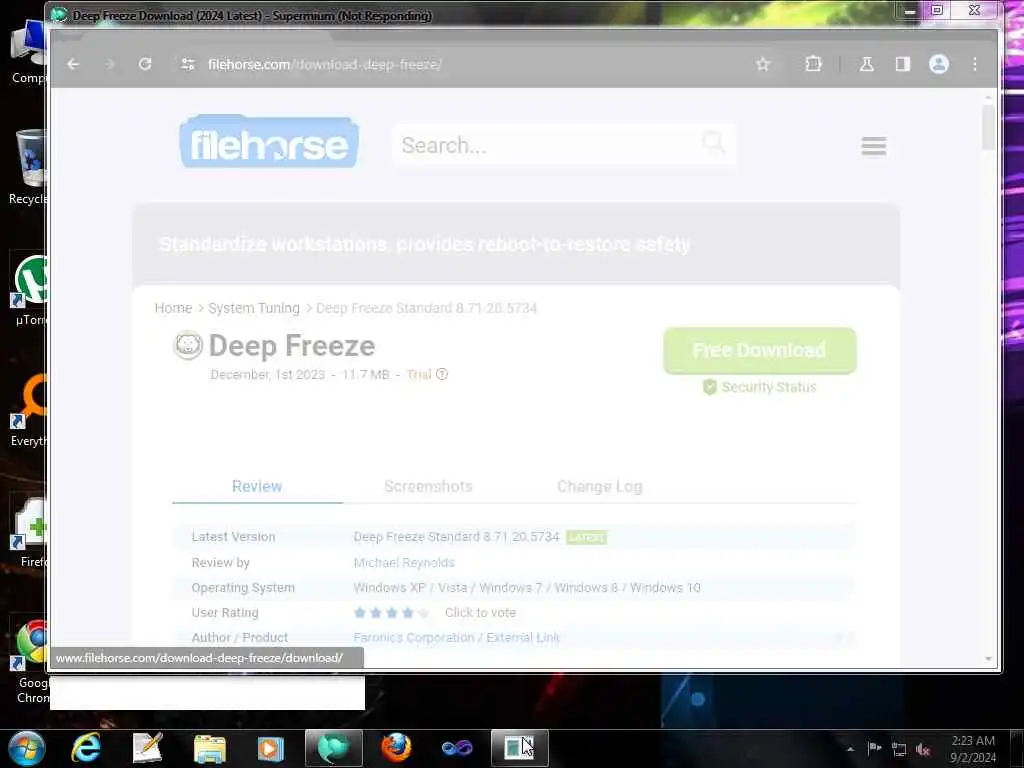Click the Free Download button

tap(760, 350)
